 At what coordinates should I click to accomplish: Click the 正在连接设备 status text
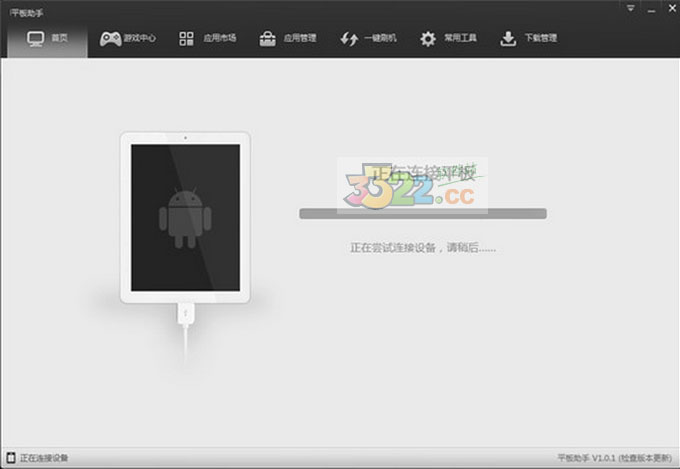tap(44, 458)
